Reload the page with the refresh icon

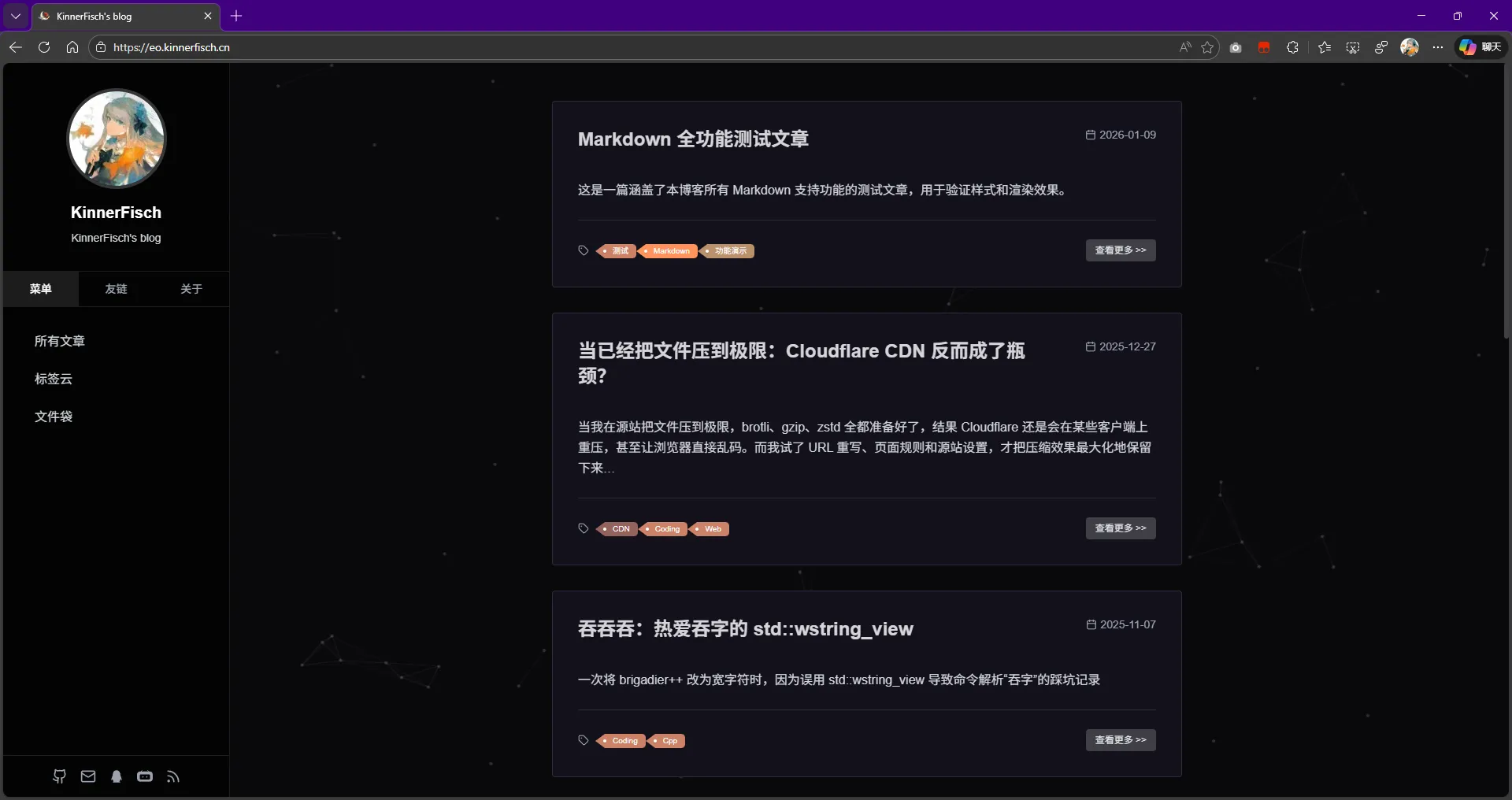[x=44, y=47]
